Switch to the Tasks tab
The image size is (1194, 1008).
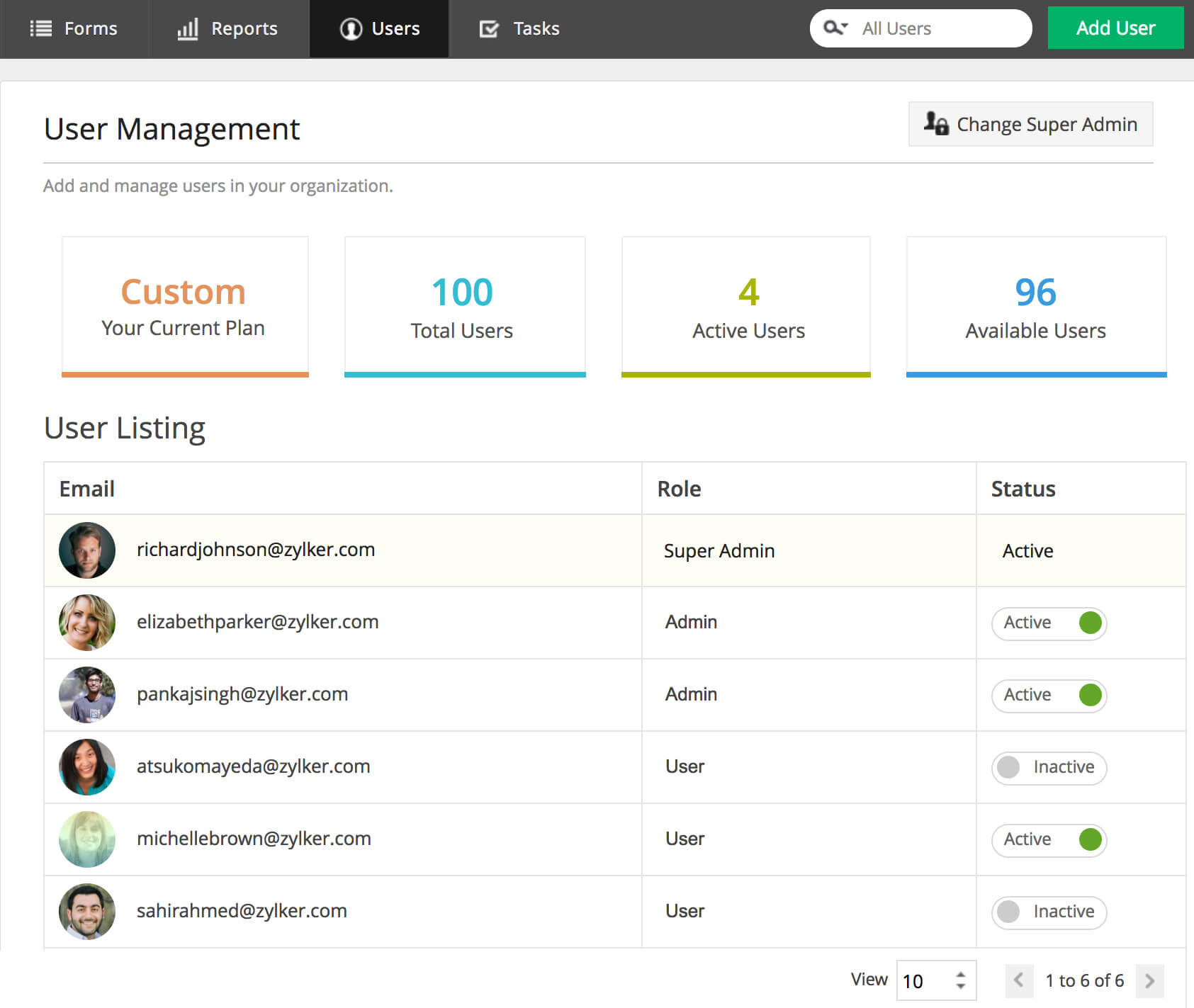coord(520,28)
